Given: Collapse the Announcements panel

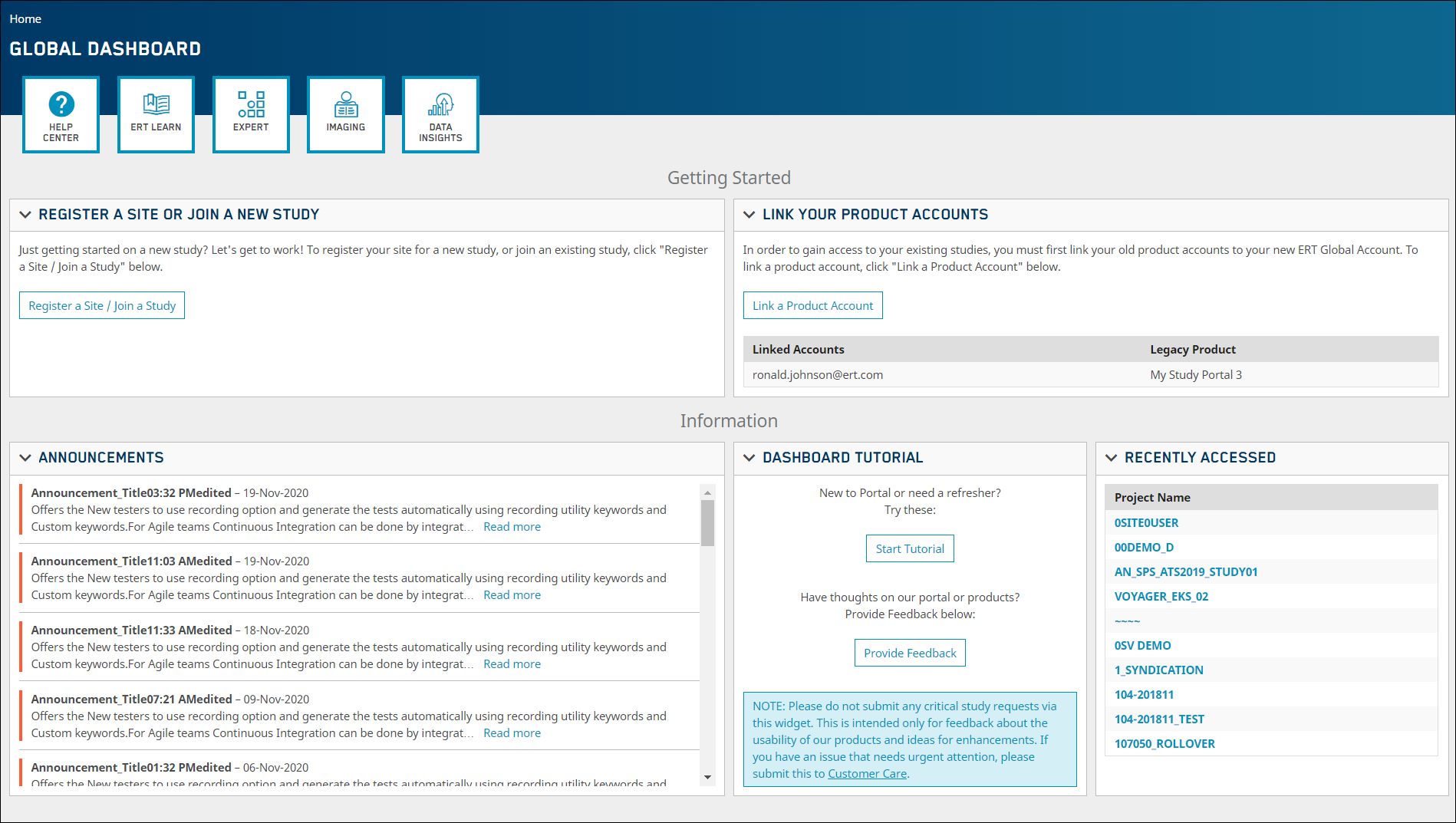Looking at the screenshot, I should (25, 458).
